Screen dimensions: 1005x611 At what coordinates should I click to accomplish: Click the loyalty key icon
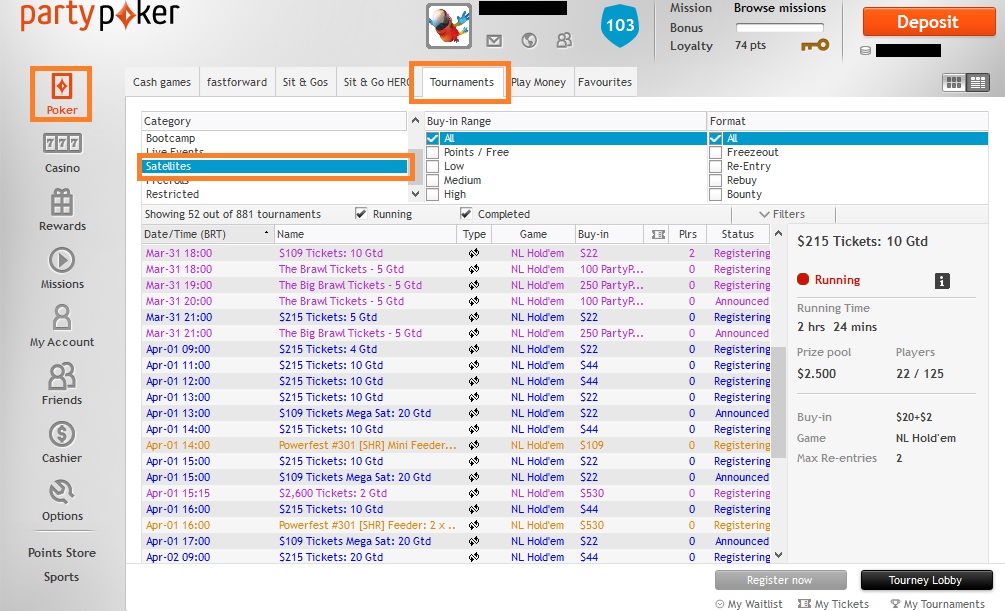coord(815,45)
